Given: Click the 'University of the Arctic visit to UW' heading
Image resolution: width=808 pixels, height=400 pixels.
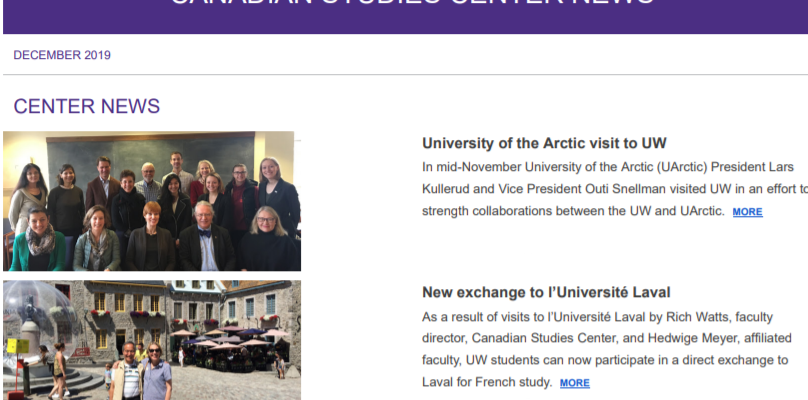Looking at the screenshot, I should (x=544, y=143).
